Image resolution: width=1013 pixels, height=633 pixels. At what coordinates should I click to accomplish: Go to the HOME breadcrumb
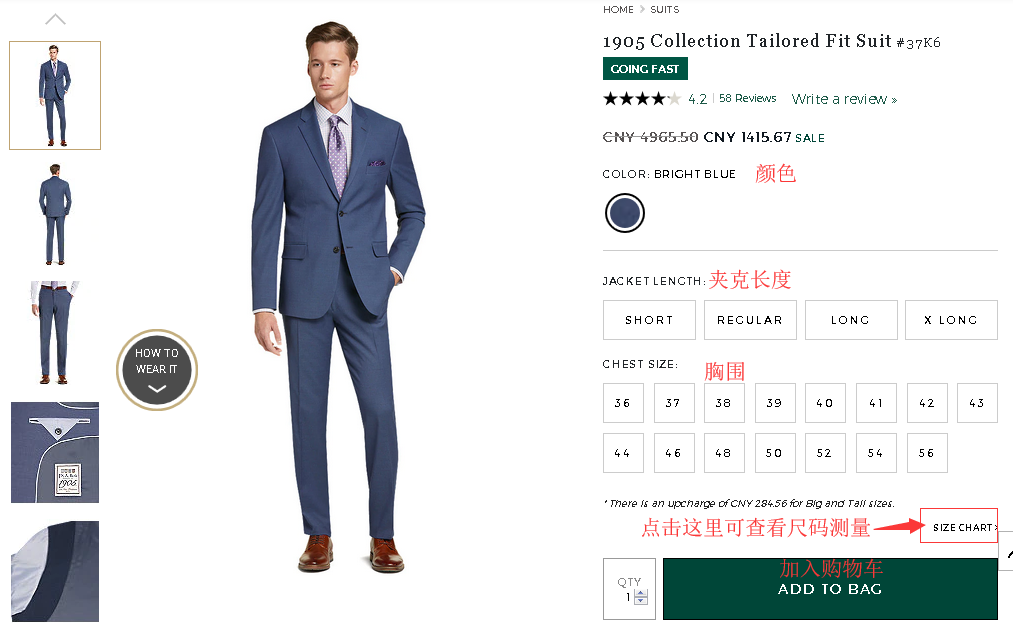(x=618, y=10)
